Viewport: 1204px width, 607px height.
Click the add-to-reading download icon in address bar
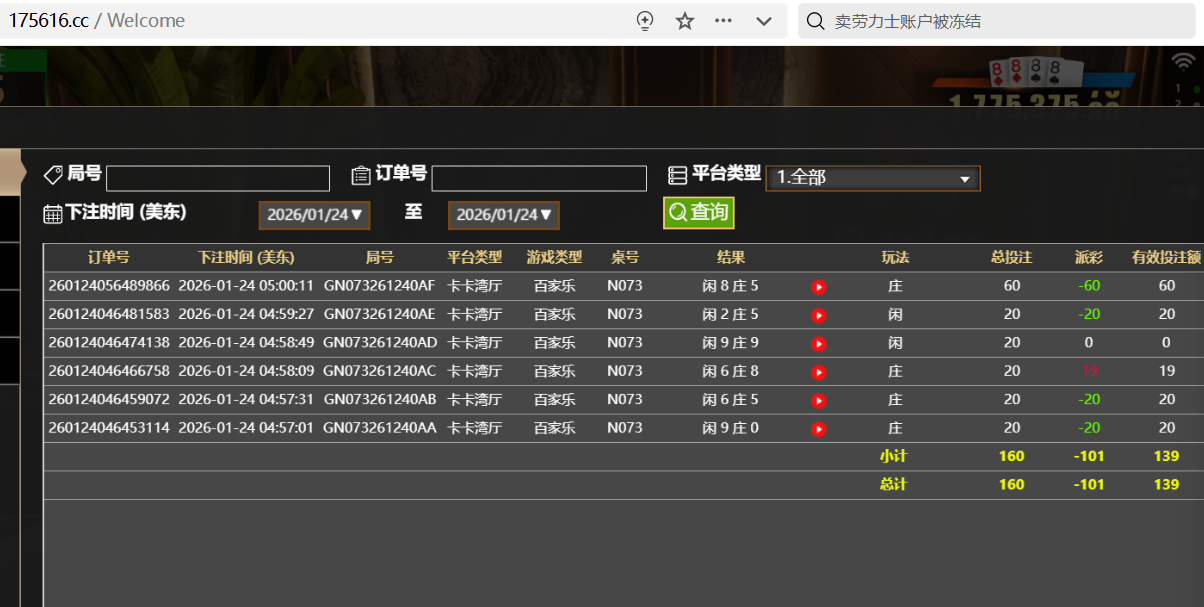645,21
